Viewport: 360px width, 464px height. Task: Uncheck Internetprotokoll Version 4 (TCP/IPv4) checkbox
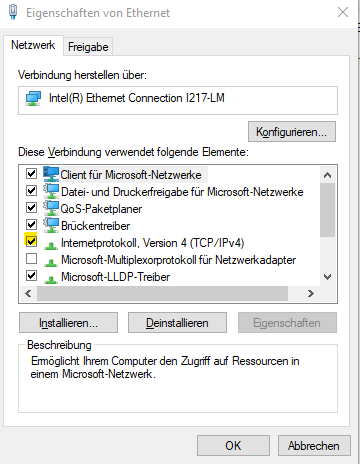click(31, 241)
